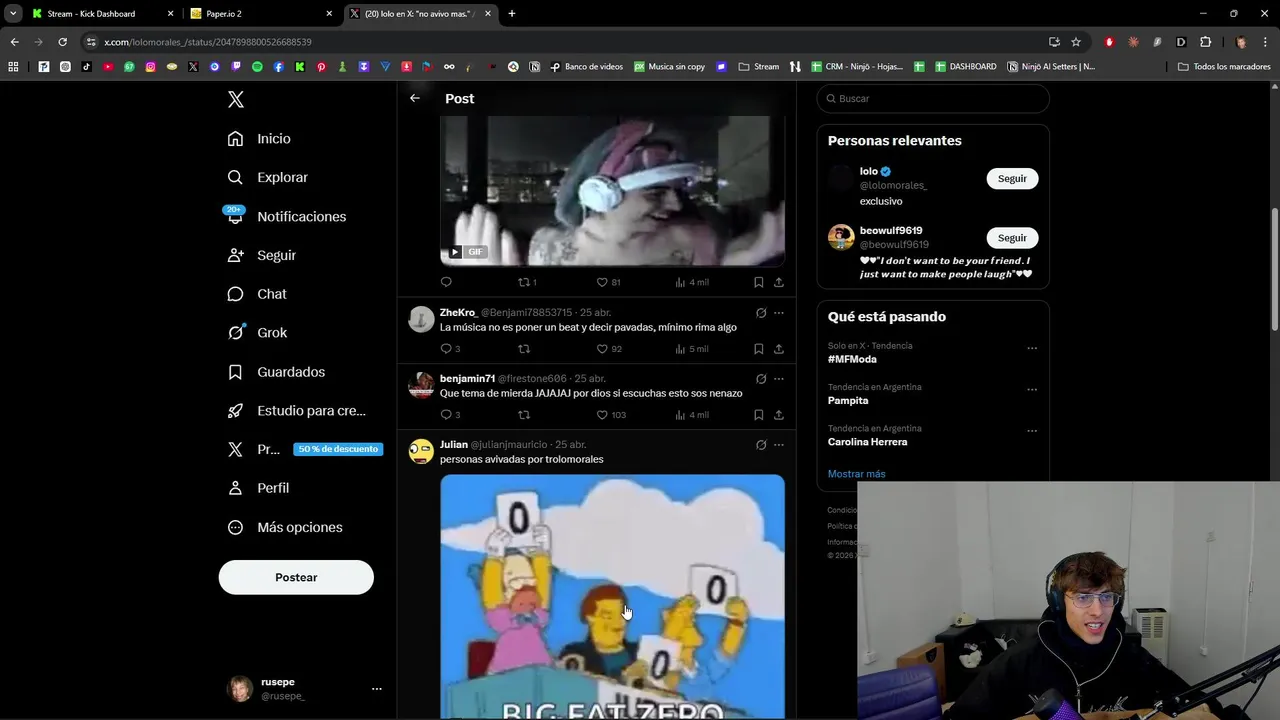
Task: Open the Stream bookmarks folder
Action: coord(758,67)
